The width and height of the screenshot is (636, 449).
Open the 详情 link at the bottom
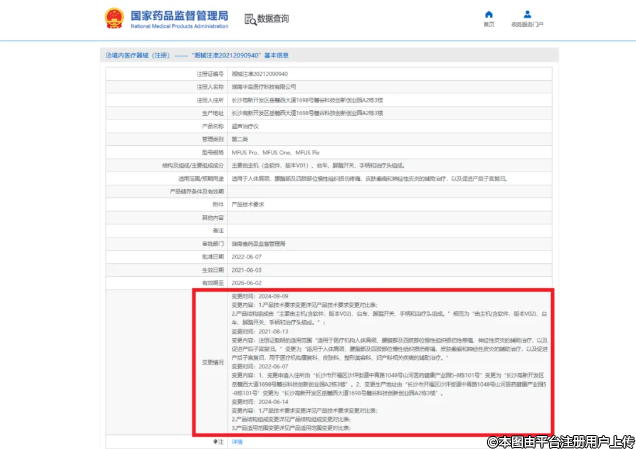pos(237,440)
